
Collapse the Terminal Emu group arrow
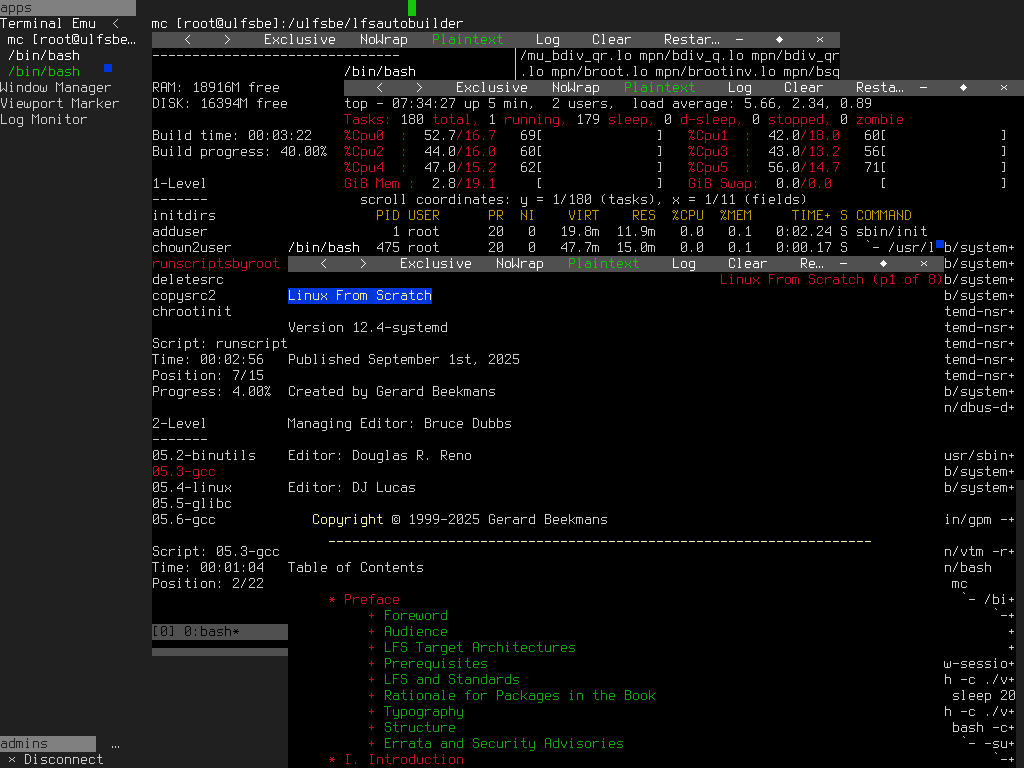click(x=116, y=24)
